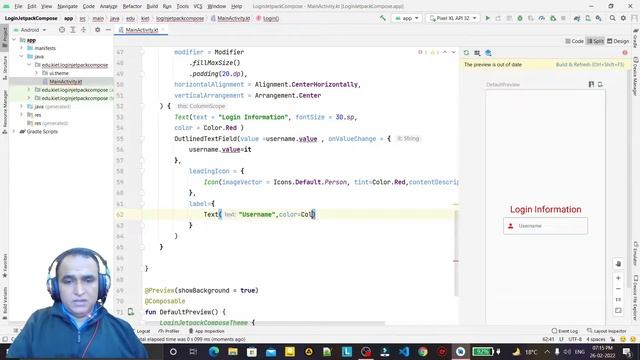Viewport: 640px width, 360px height.
Task: Click the Stop red square button
Action: [x=563, y=18]
